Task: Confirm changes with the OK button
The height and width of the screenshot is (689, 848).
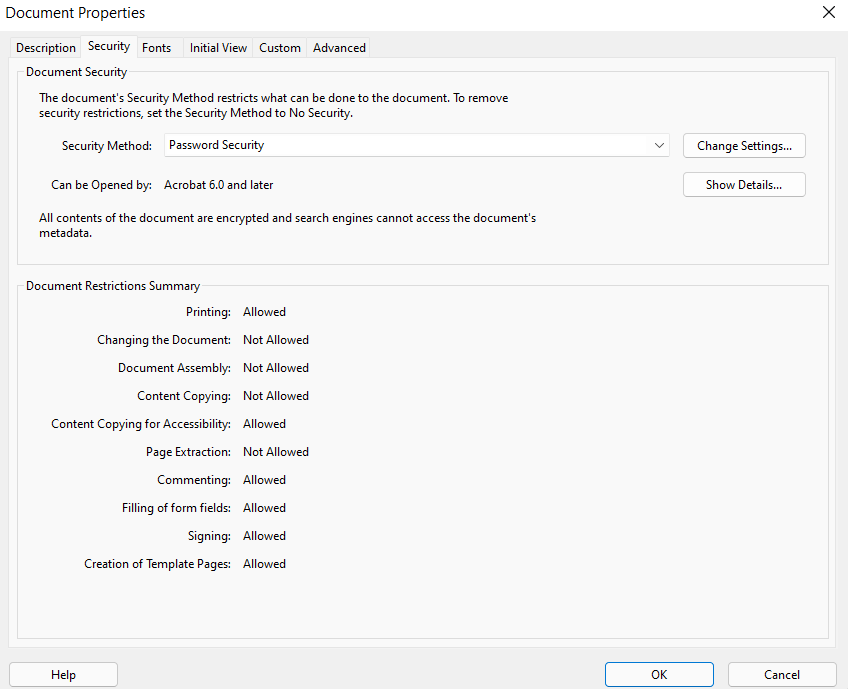Action: (659, 674)
